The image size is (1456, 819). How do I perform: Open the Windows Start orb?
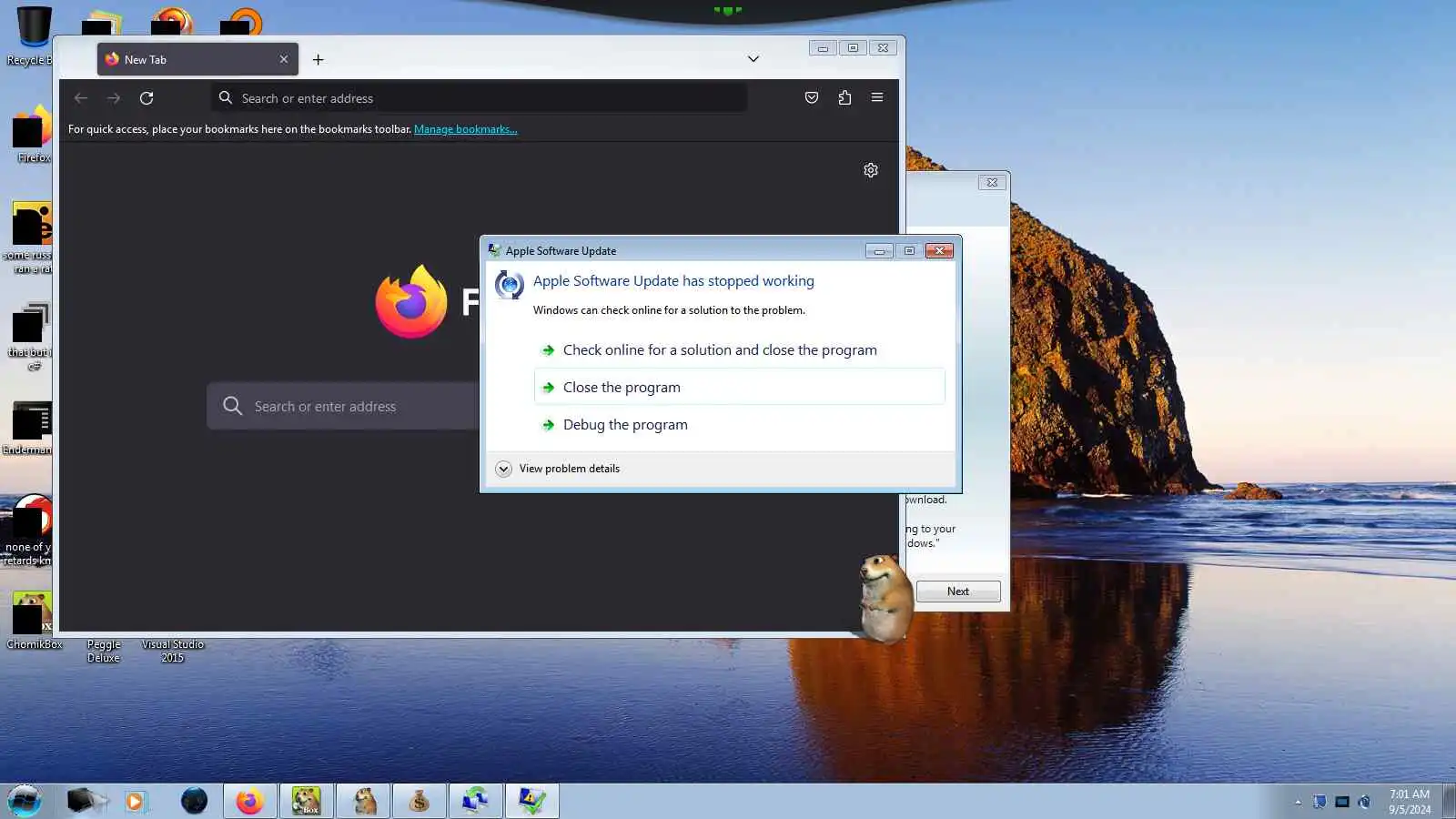click(x=25, y=801)
